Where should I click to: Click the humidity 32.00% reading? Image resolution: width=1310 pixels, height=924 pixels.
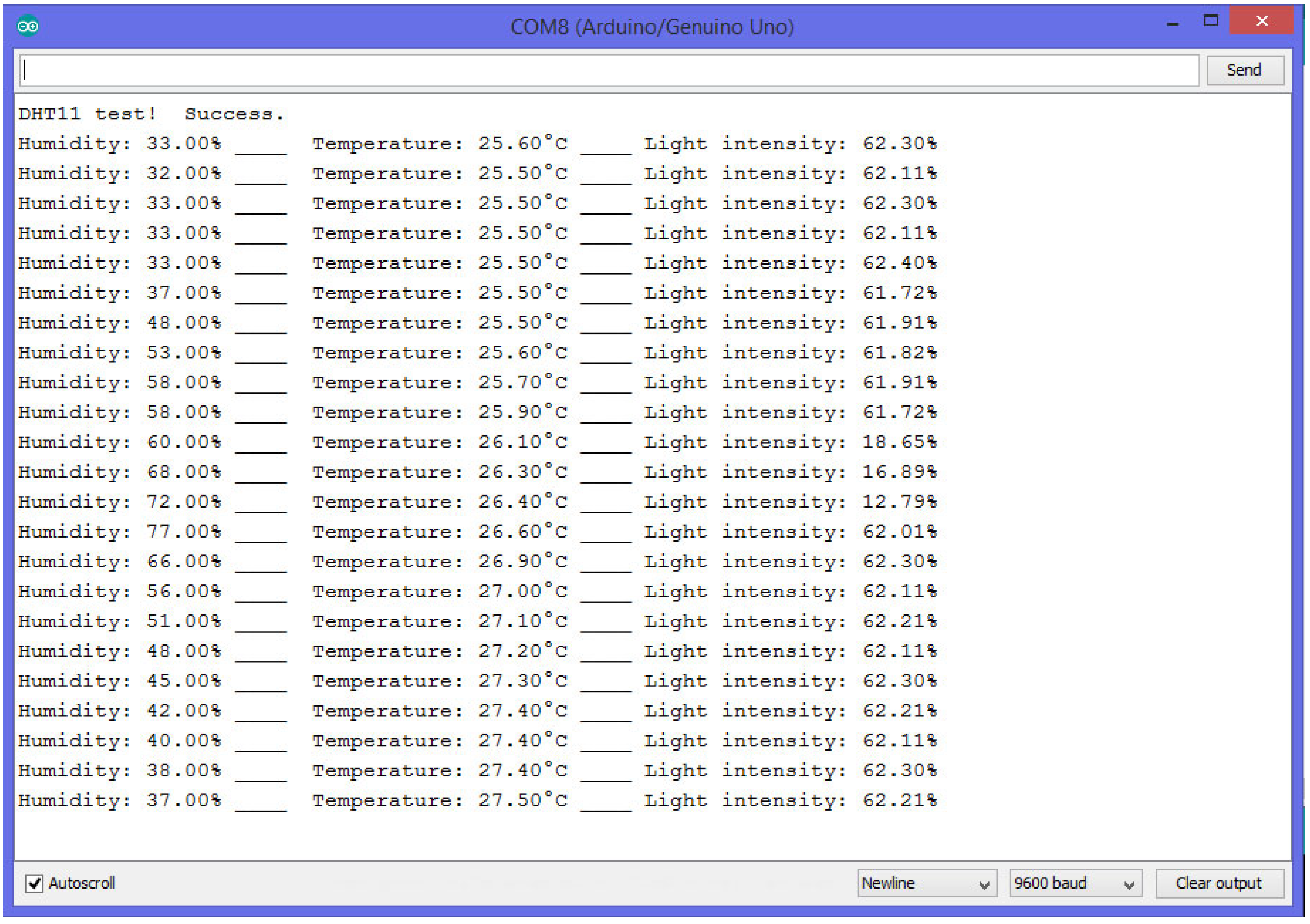[x=183, y=173]
